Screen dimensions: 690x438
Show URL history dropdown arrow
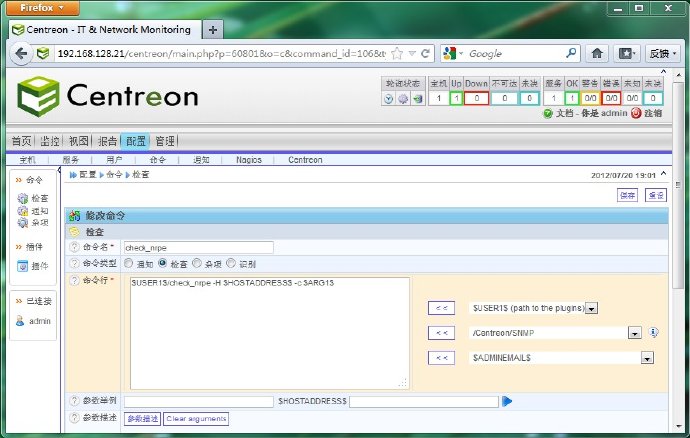tap(412, 54)
